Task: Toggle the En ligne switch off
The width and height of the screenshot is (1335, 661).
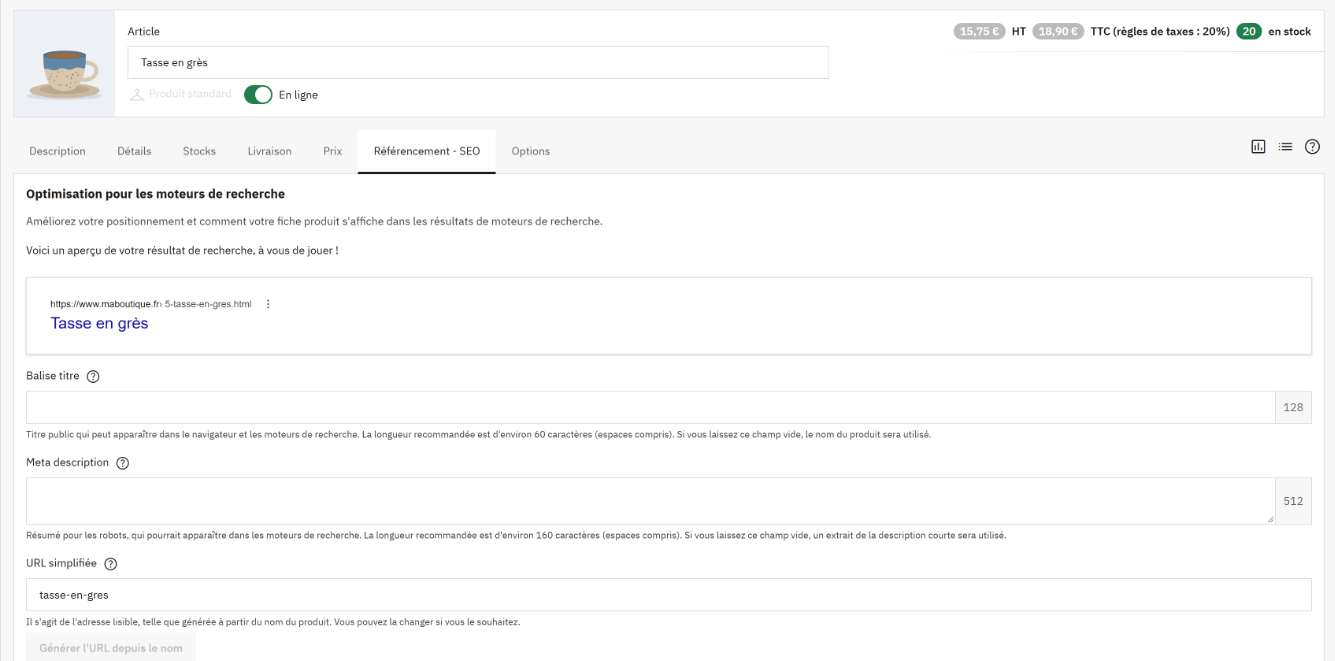Action: (258, 95)
